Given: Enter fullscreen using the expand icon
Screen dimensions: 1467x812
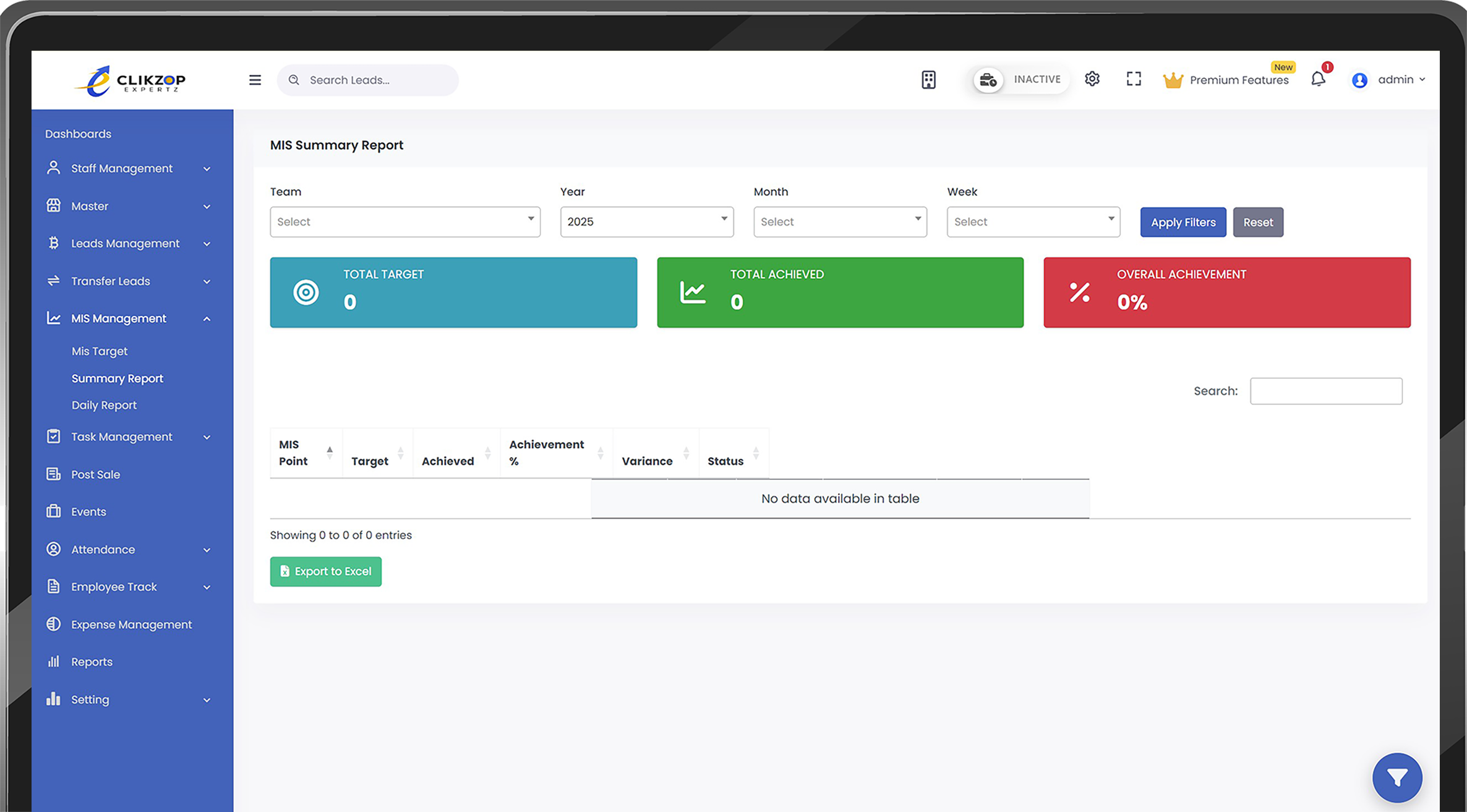Looking at the screenshot, I should pyautogui.click(x=1134, y=79).
